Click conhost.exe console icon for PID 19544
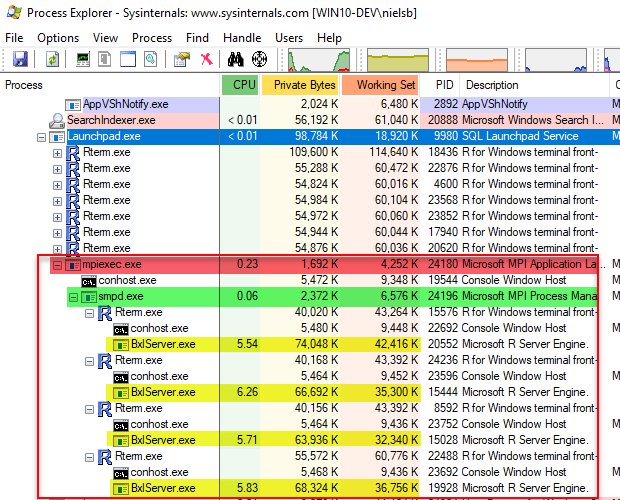 point(89,281)
